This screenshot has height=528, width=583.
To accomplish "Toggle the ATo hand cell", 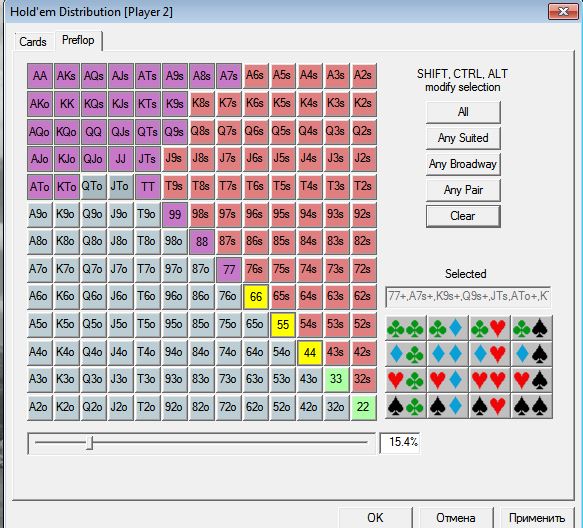I will [40, 186].
